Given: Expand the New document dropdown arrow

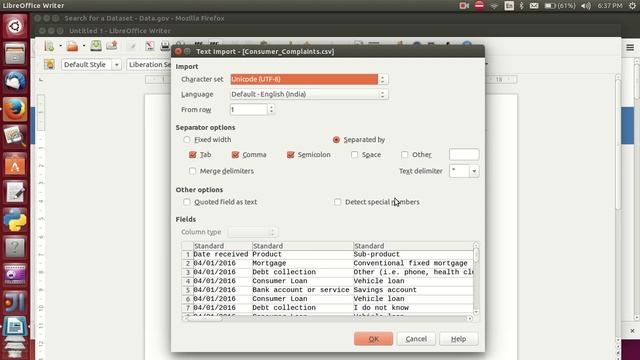Looking at the screenshot, I should pos(60,46).
